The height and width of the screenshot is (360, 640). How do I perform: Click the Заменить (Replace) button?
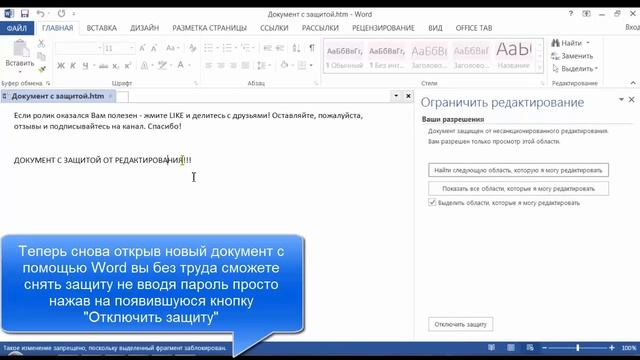click(x=572, y=56)
